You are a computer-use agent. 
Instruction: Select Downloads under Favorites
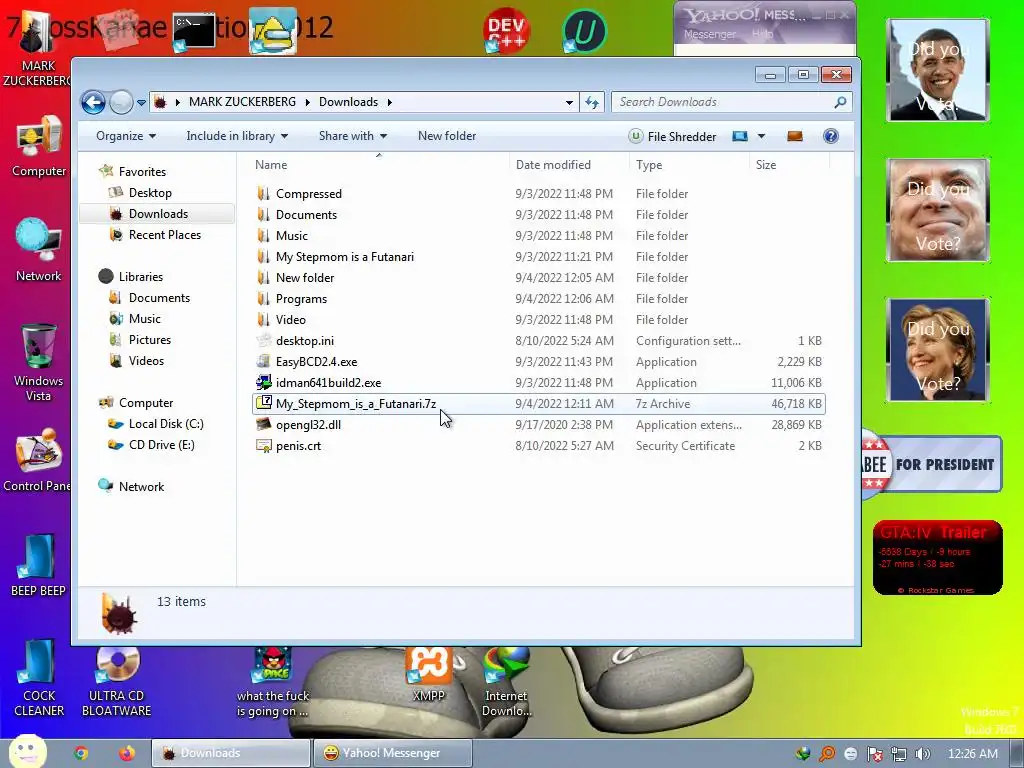pos(157,214)
